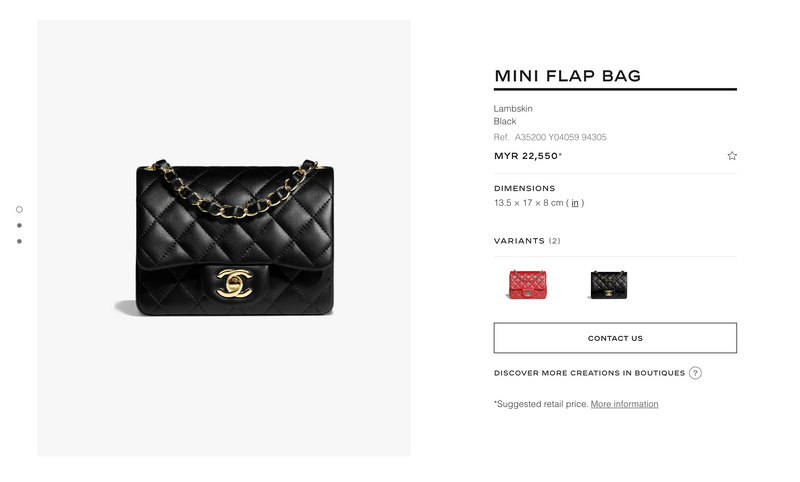Click the MYR 22,550 price

(528, 156)
